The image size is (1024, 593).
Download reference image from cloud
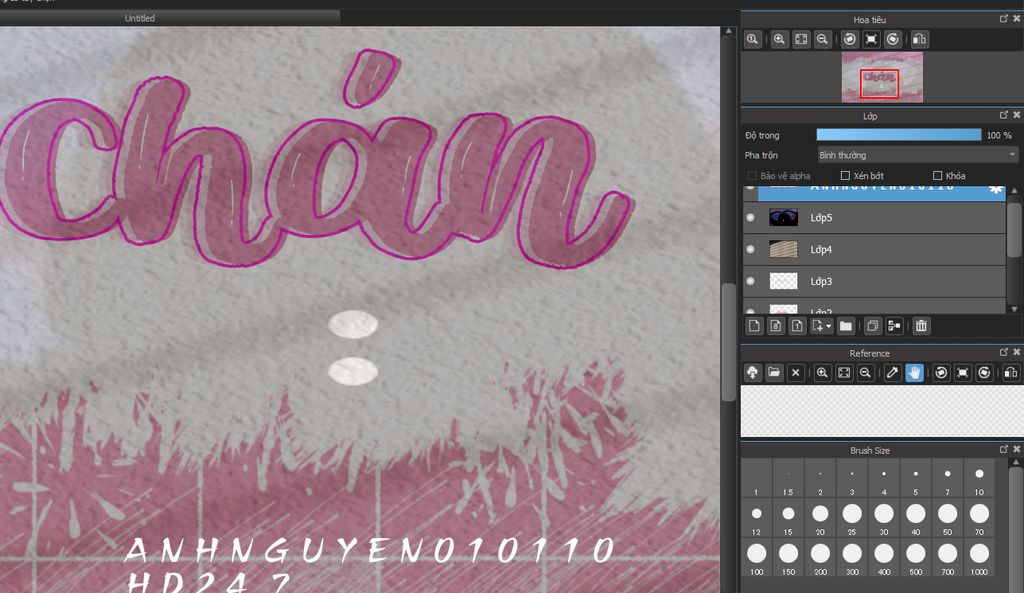pos(752,372)
